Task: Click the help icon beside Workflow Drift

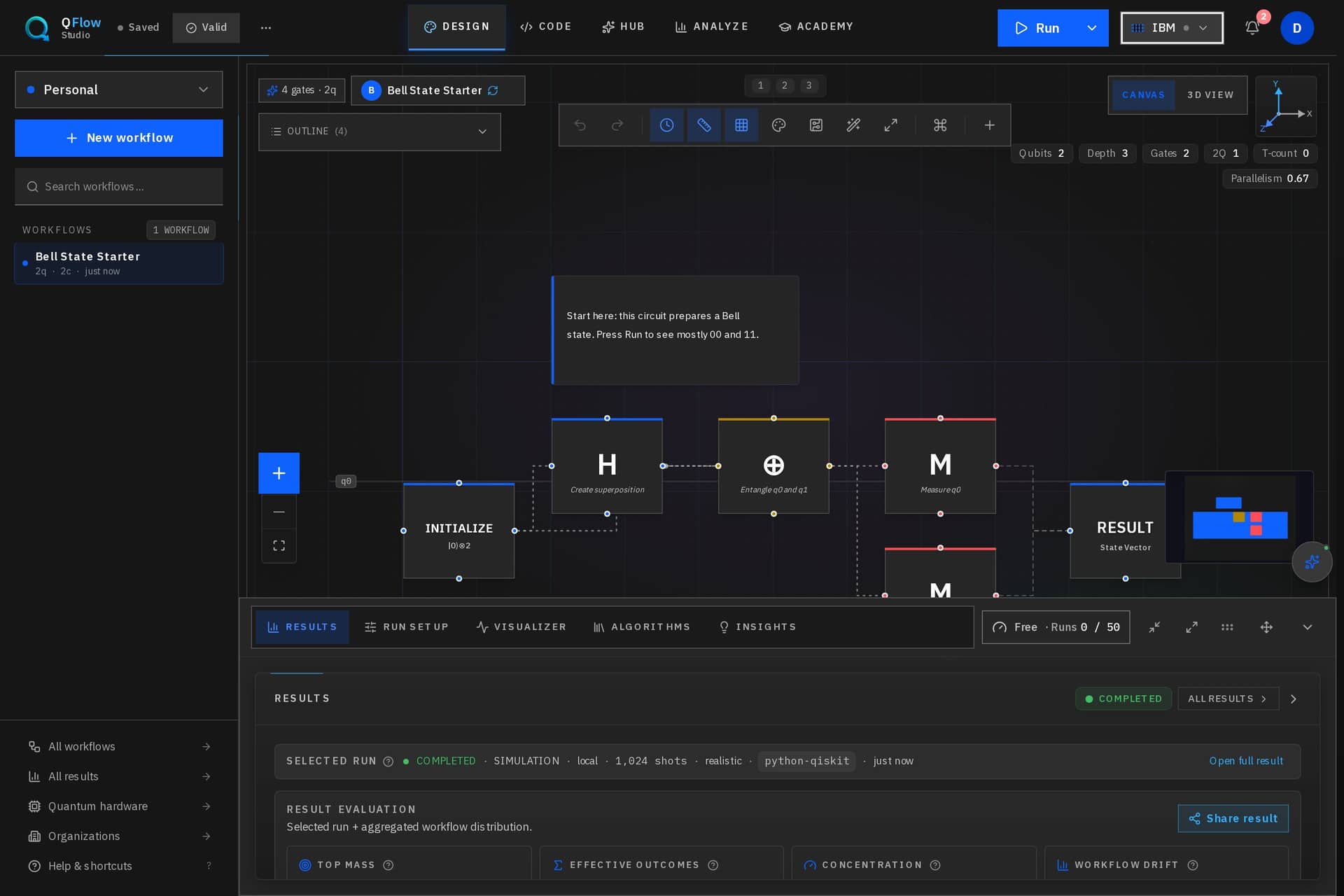Action: (1192, 865)
